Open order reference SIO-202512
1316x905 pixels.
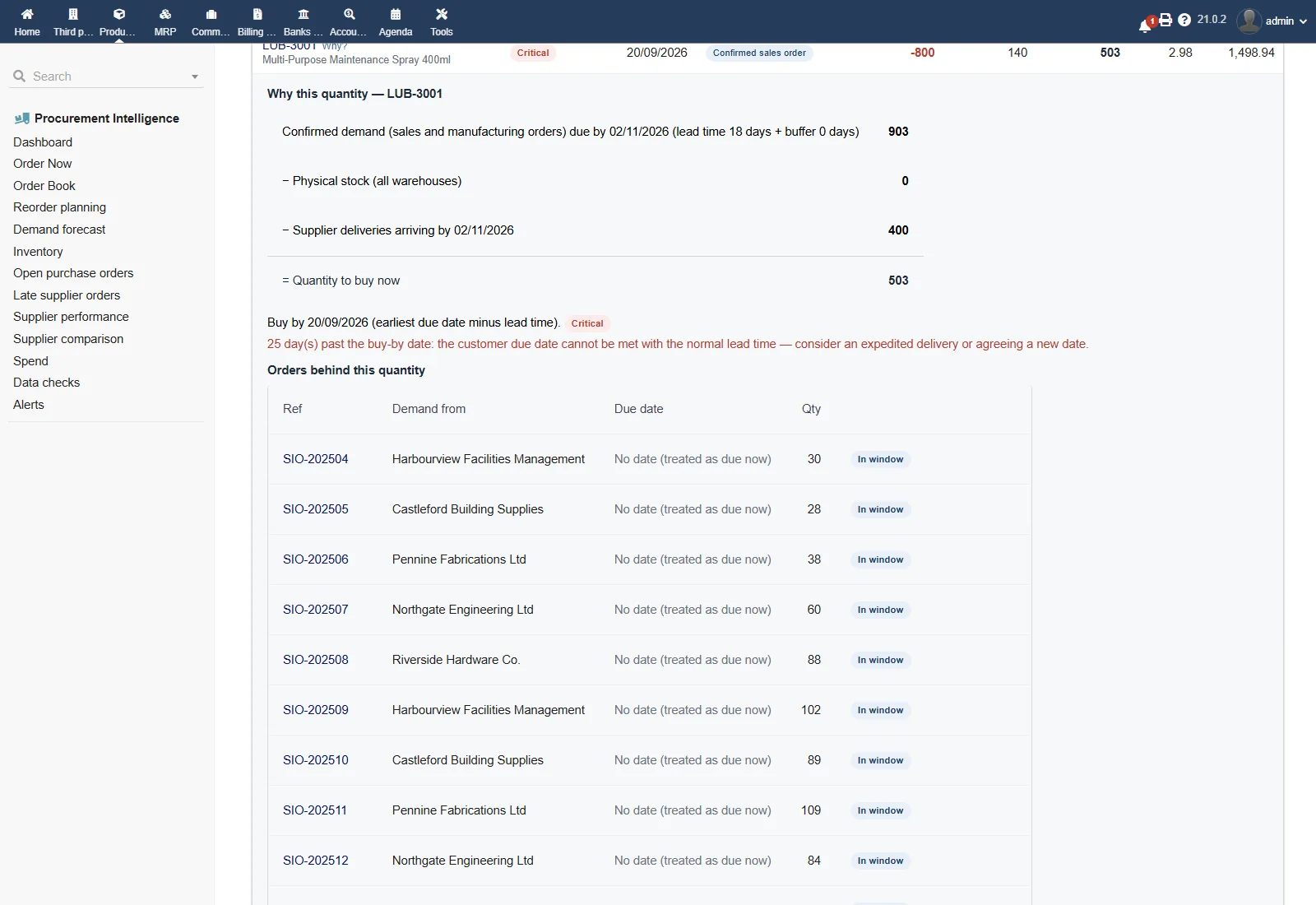[x=316, y=861]
